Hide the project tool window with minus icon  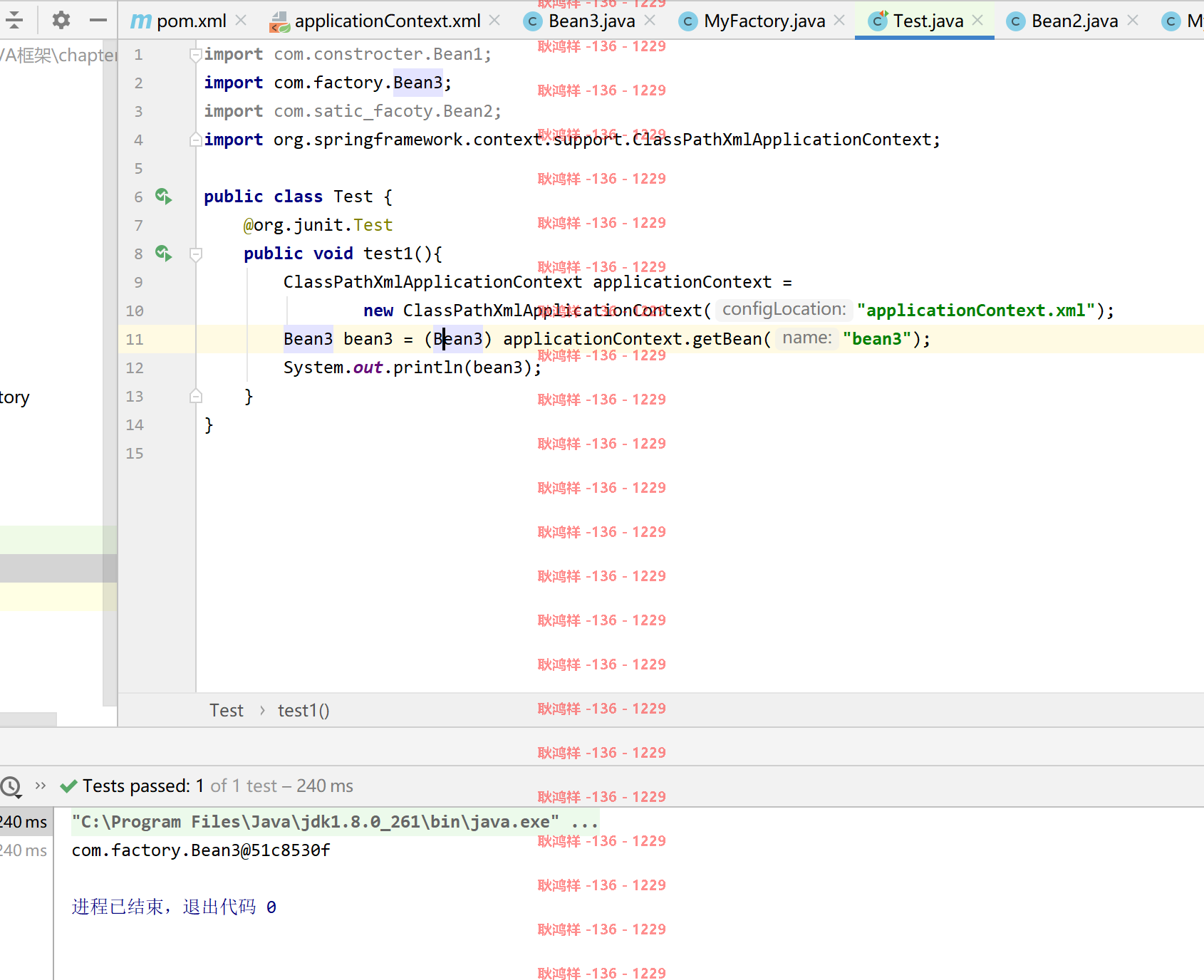(98, 20)
